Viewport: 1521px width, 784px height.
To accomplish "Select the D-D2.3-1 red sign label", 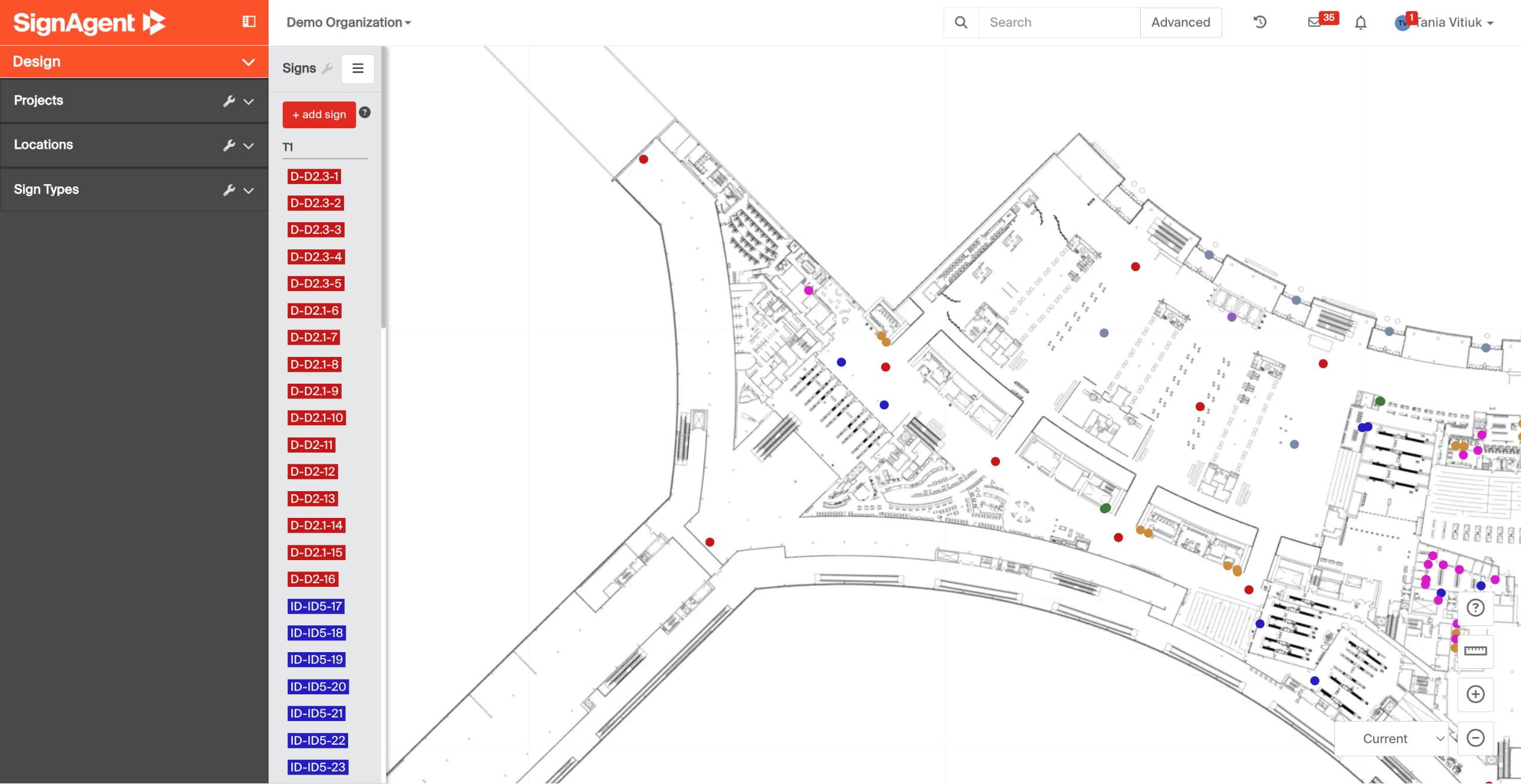I will [314, 176].
